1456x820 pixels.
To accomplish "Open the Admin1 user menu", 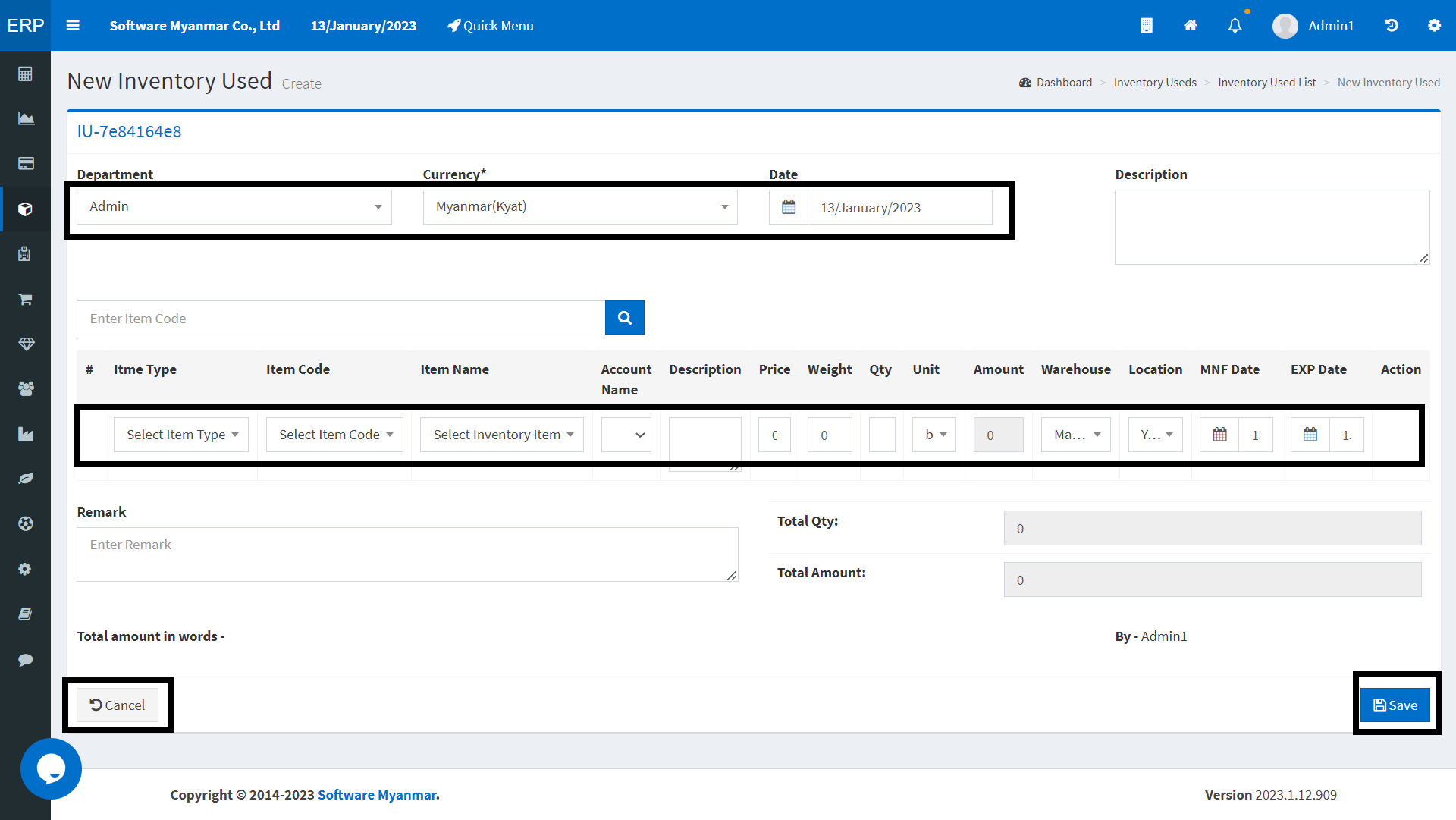I will 1313,26.
